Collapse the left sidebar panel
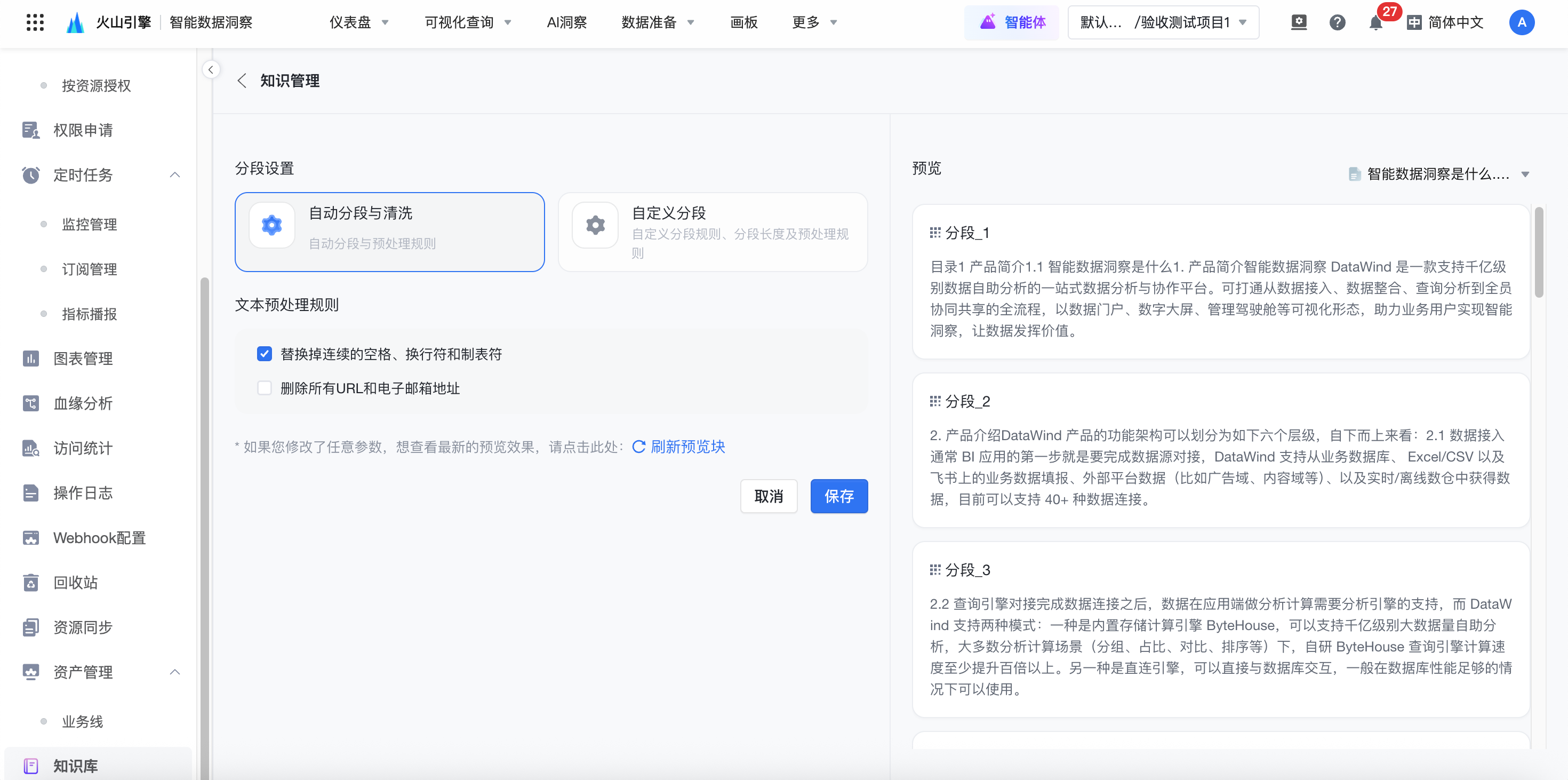The image size is (1568, 780). (211, 69)
